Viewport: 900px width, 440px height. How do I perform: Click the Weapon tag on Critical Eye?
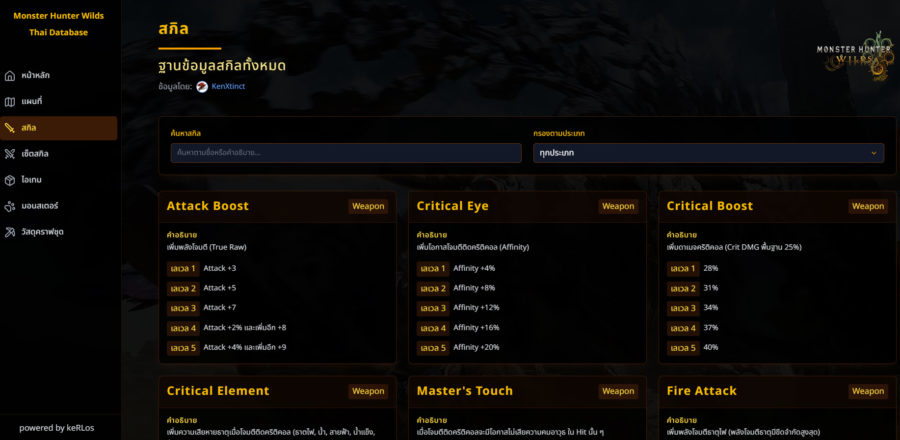click(x=618, y=207)
